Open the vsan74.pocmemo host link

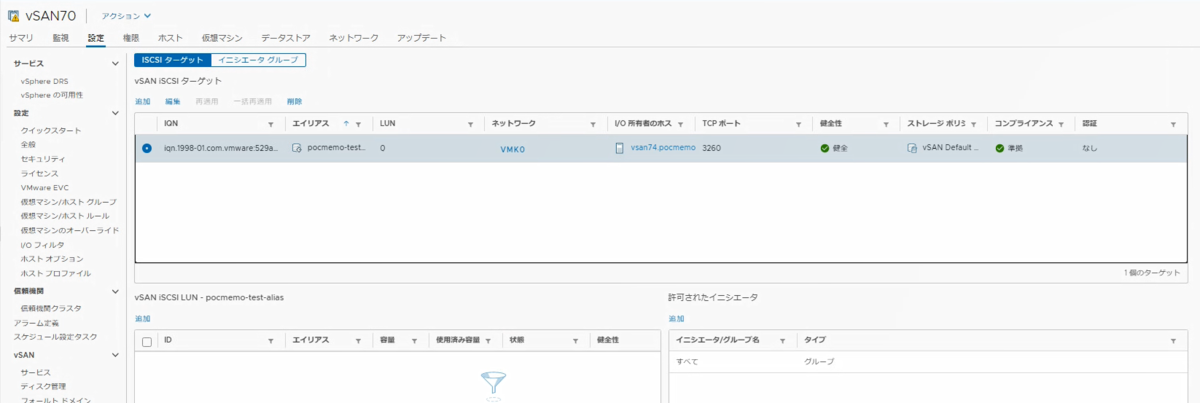click(x=662, y=147)
